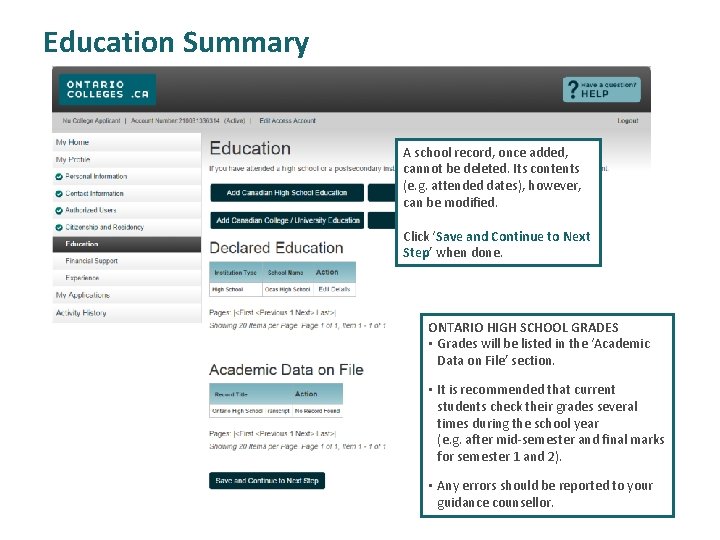Select Personal Information in the sidebar
Image resolution: width=720 pixels, height=540 pixels.
point(127,176)
